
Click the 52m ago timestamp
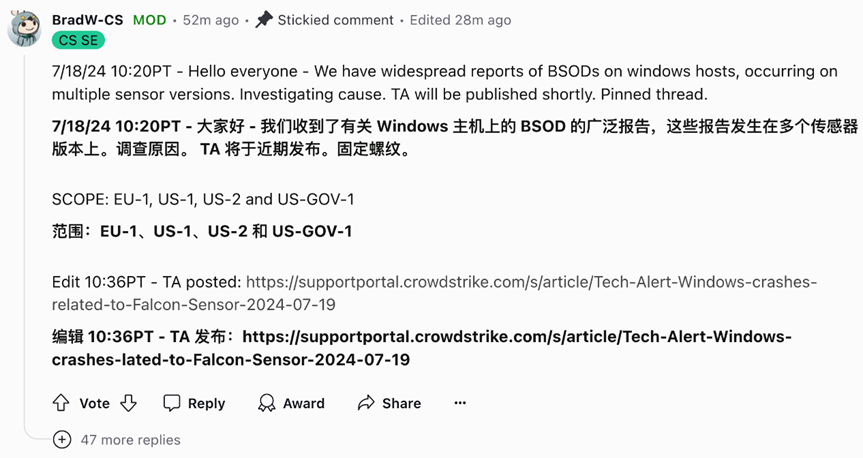click(x=211, y=19)
